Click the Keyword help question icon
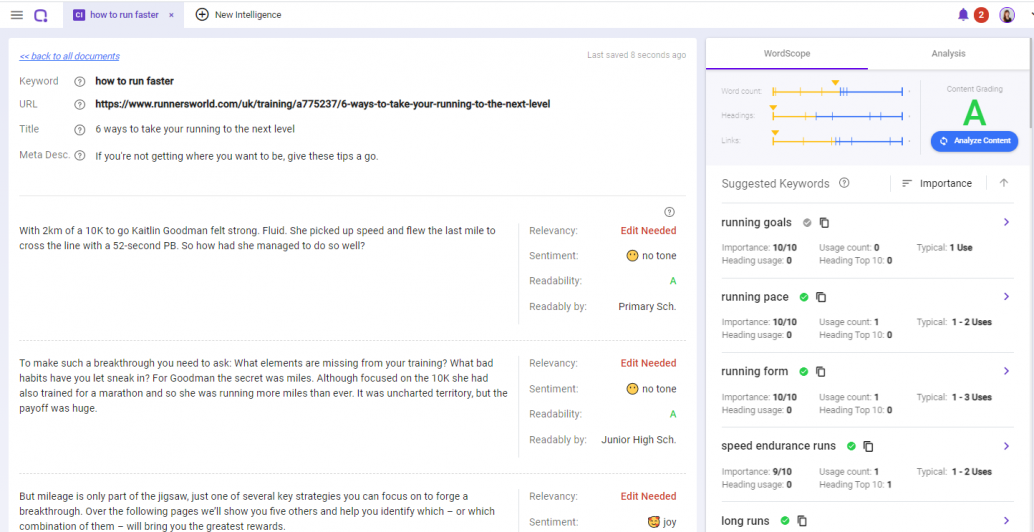The image size is (1034, 532). click(x=80, y=82)
